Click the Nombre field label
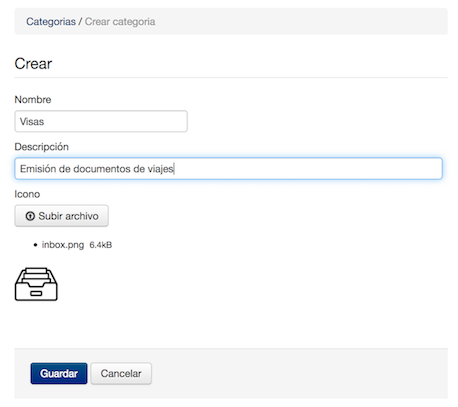The image size is (458, 407). 33,99
